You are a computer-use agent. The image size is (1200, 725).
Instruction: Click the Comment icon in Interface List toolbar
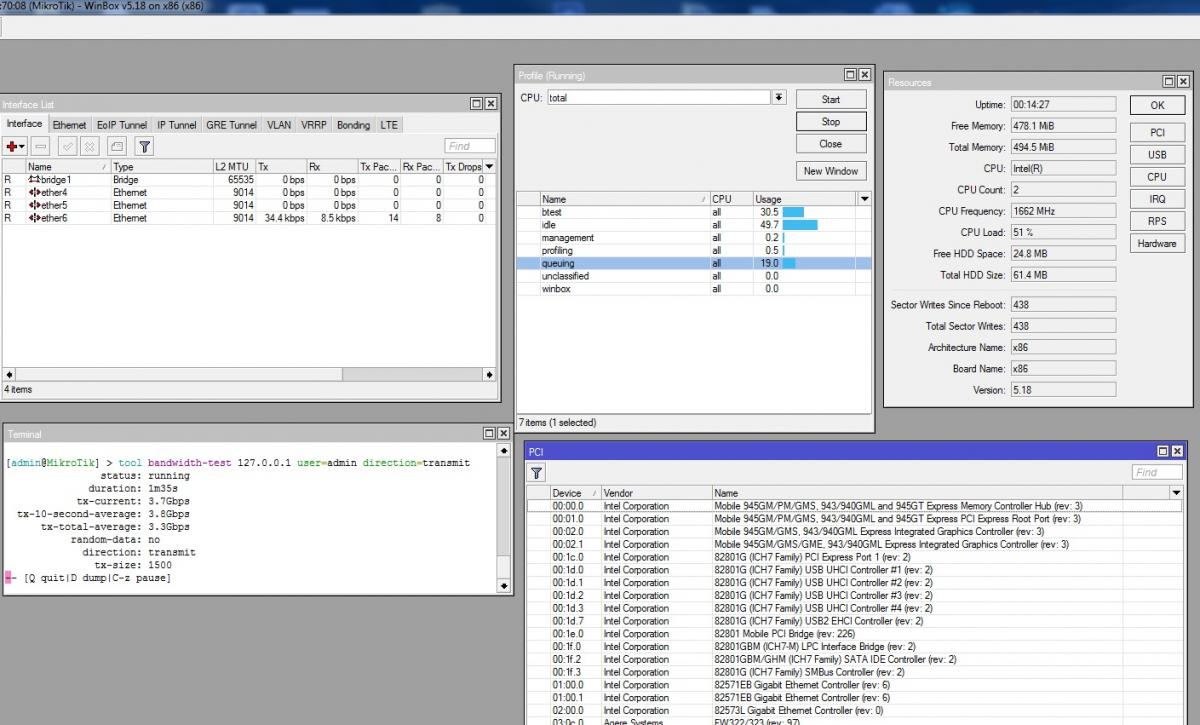(117, 146)
